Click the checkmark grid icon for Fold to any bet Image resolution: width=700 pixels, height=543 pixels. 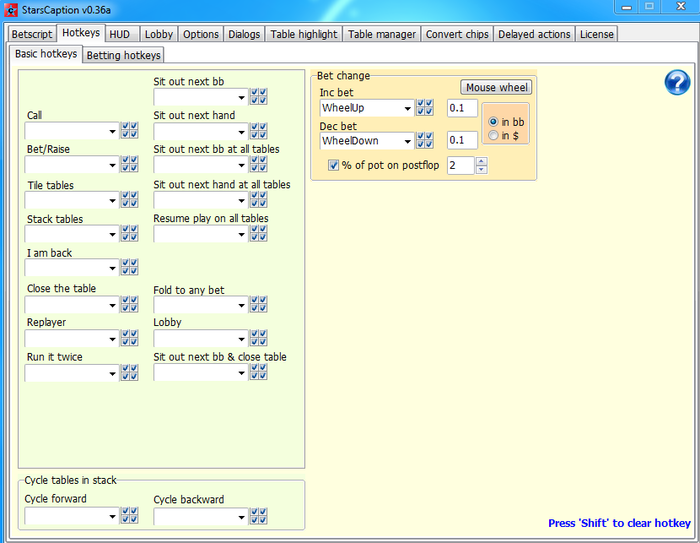[x=258, y=304]
